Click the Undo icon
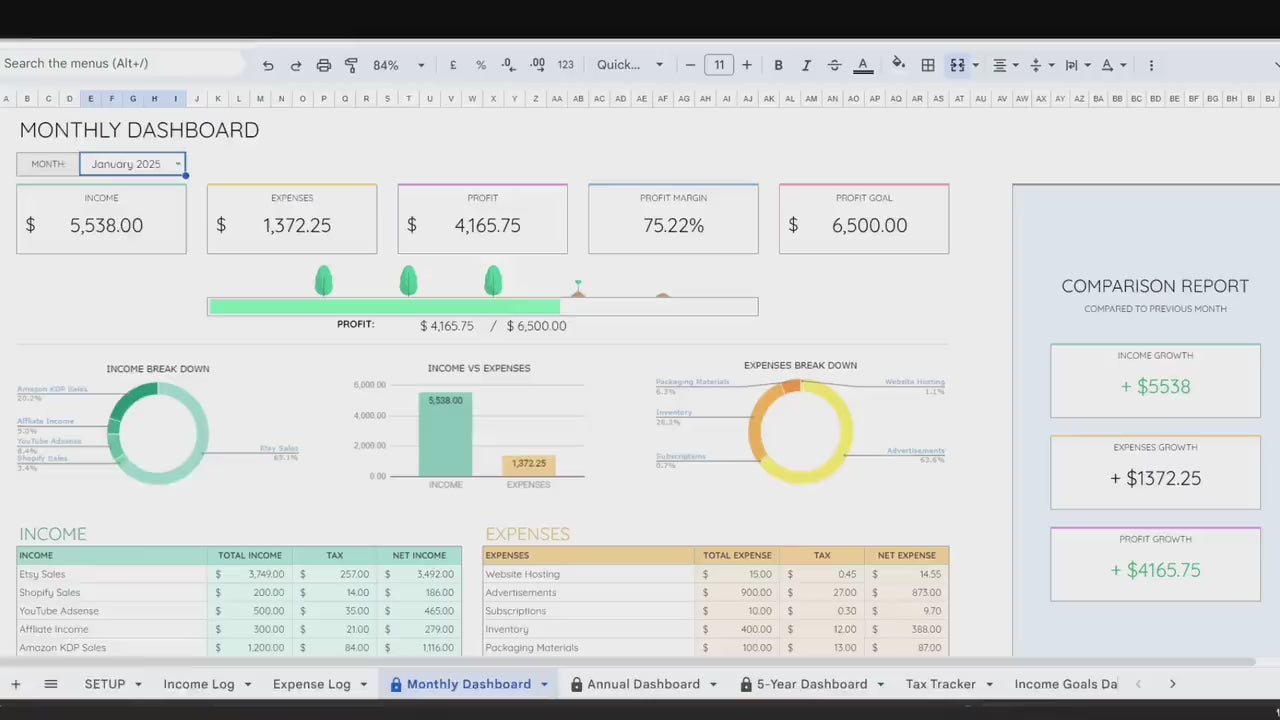Viewport: 1280px width, 720px height. (268, 65)
